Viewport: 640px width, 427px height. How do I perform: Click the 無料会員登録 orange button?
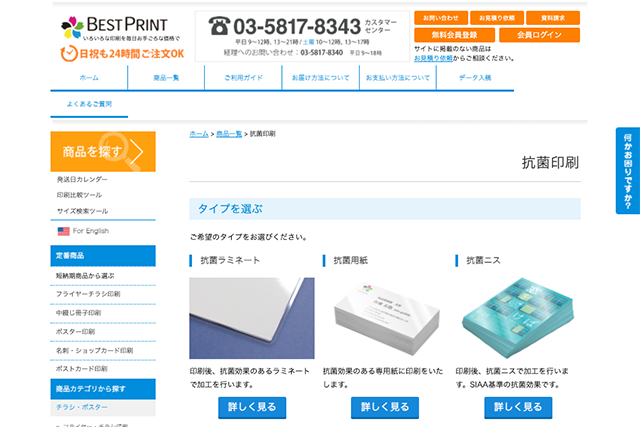point(454,35)
